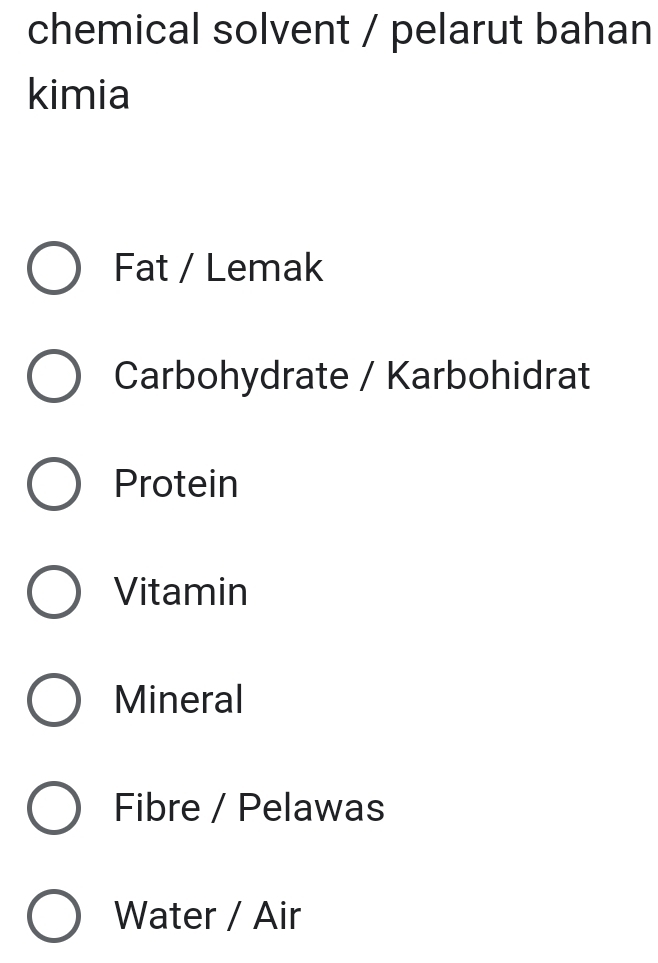Click the Water / Air answer label

click(204, 915)
